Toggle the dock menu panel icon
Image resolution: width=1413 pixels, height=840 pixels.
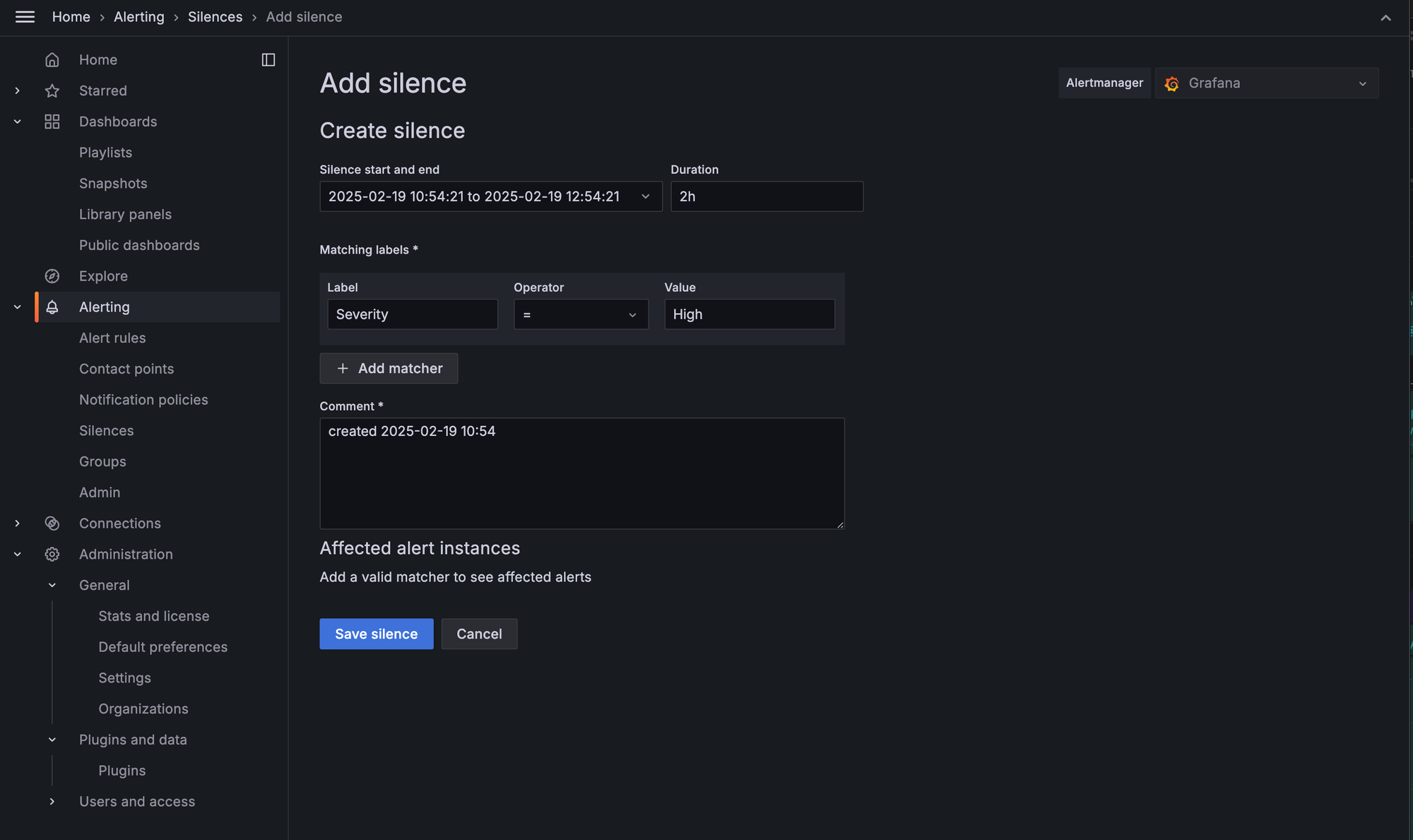coord(268,60)
